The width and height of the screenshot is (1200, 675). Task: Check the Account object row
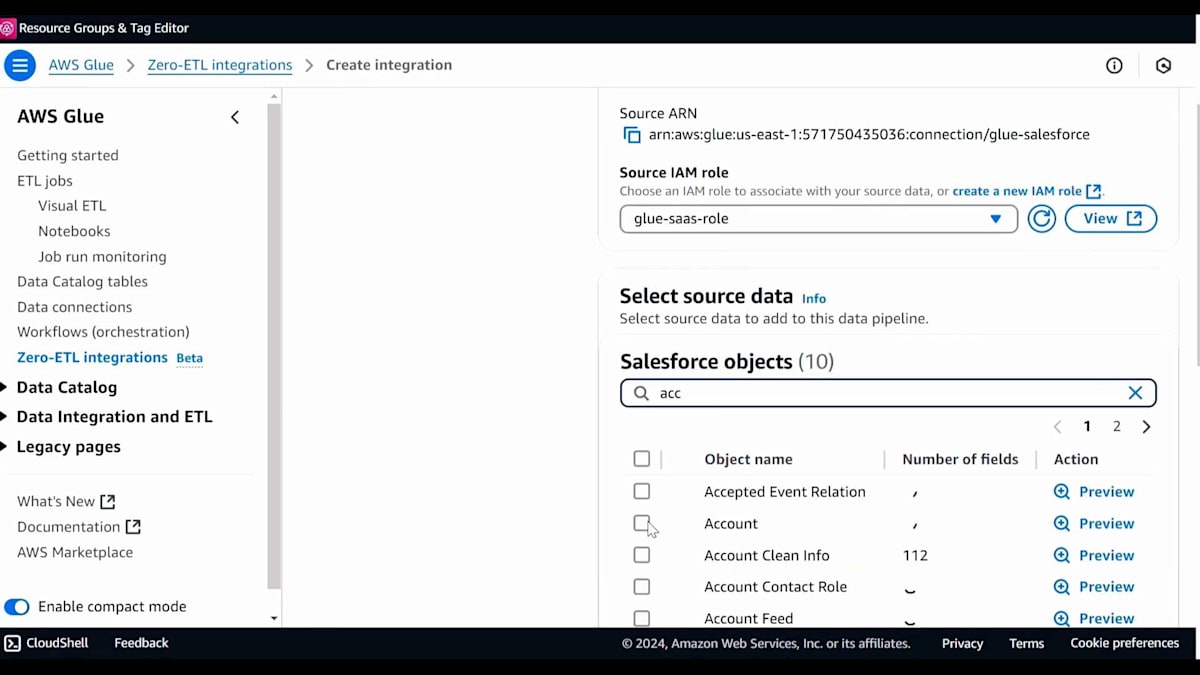click(642, 523)
